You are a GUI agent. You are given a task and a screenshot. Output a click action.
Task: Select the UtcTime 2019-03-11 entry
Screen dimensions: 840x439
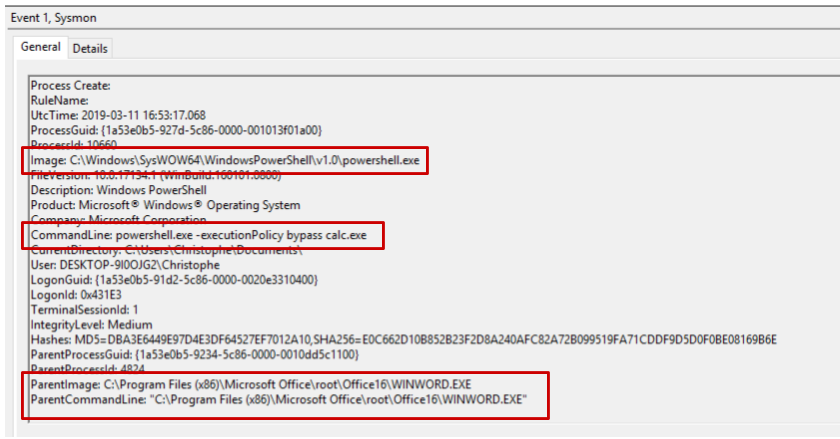(x=118, y=115)
